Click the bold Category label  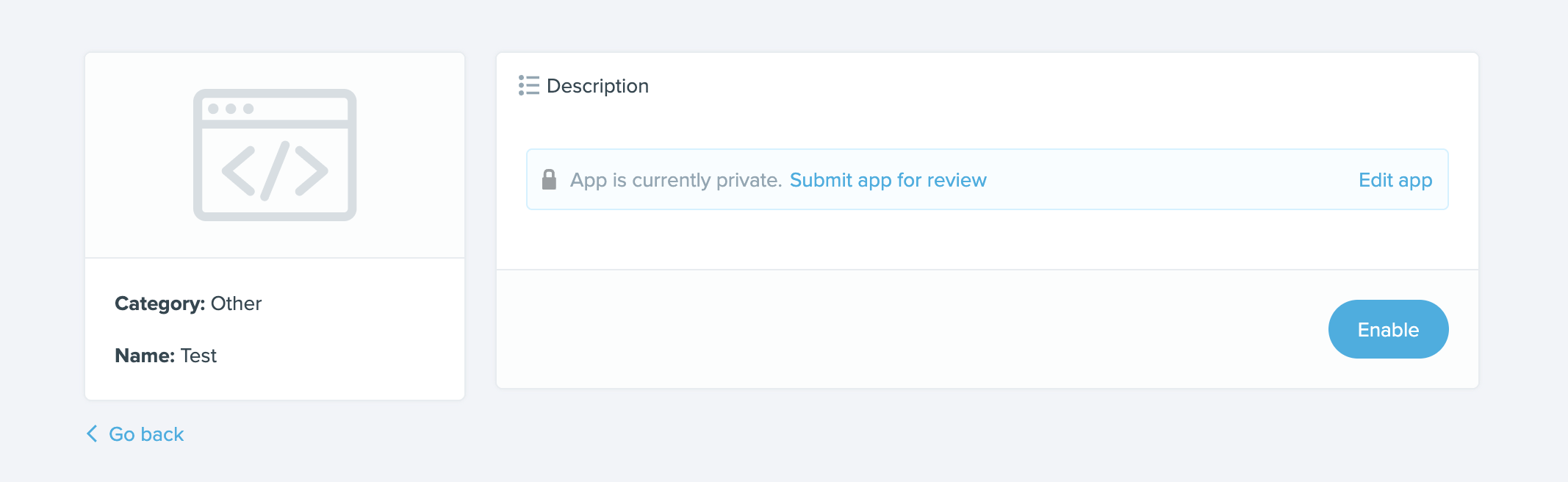click(x=159, y=303)
